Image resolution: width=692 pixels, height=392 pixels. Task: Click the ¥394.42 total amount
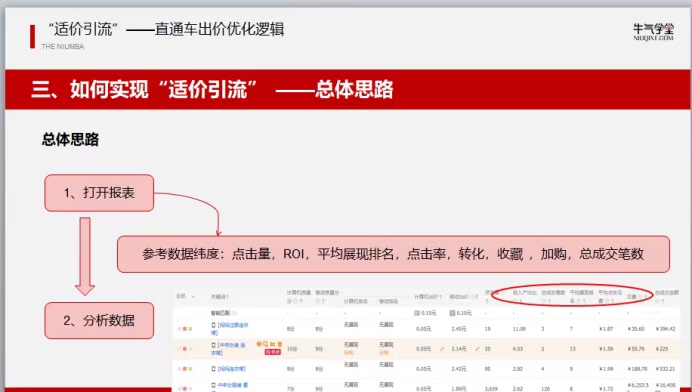pos(666,329)
